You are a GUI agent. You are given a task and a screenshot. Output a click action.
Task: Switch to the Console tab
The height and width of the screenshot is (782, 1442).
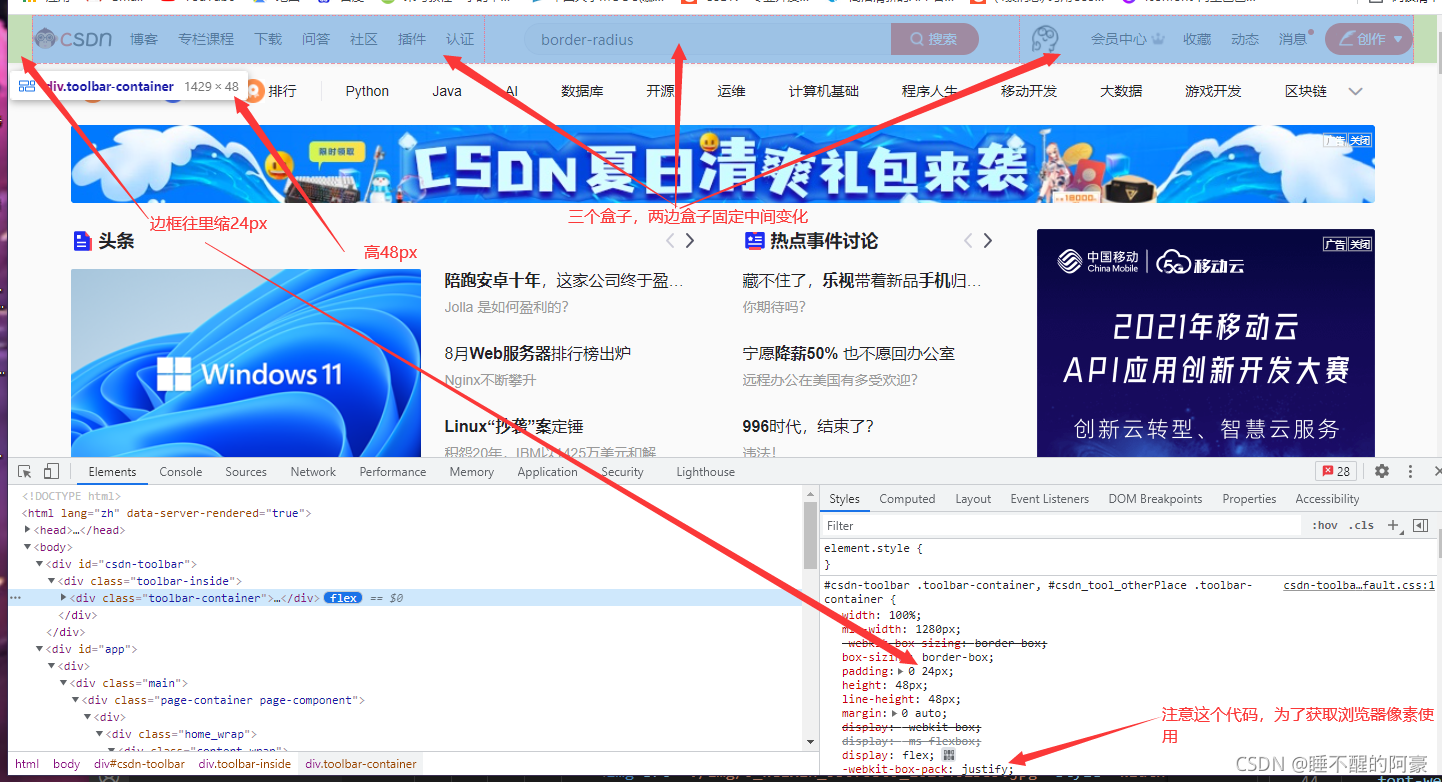click(181, 472)
